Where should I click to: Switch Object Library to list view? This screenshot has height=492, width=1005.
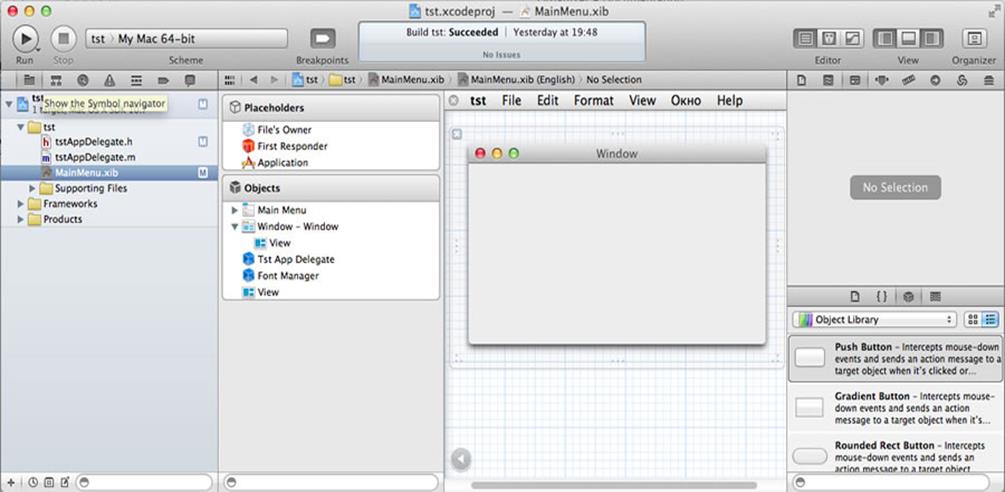[x=990, y=319]
